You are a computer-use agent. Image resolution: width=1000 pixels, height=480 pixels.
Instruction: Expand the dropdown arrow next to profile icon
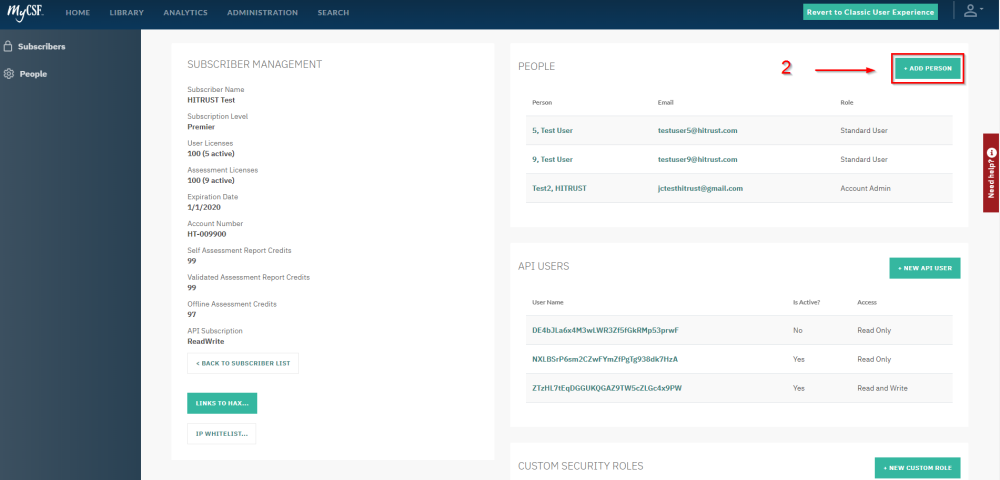coord(982,9)
